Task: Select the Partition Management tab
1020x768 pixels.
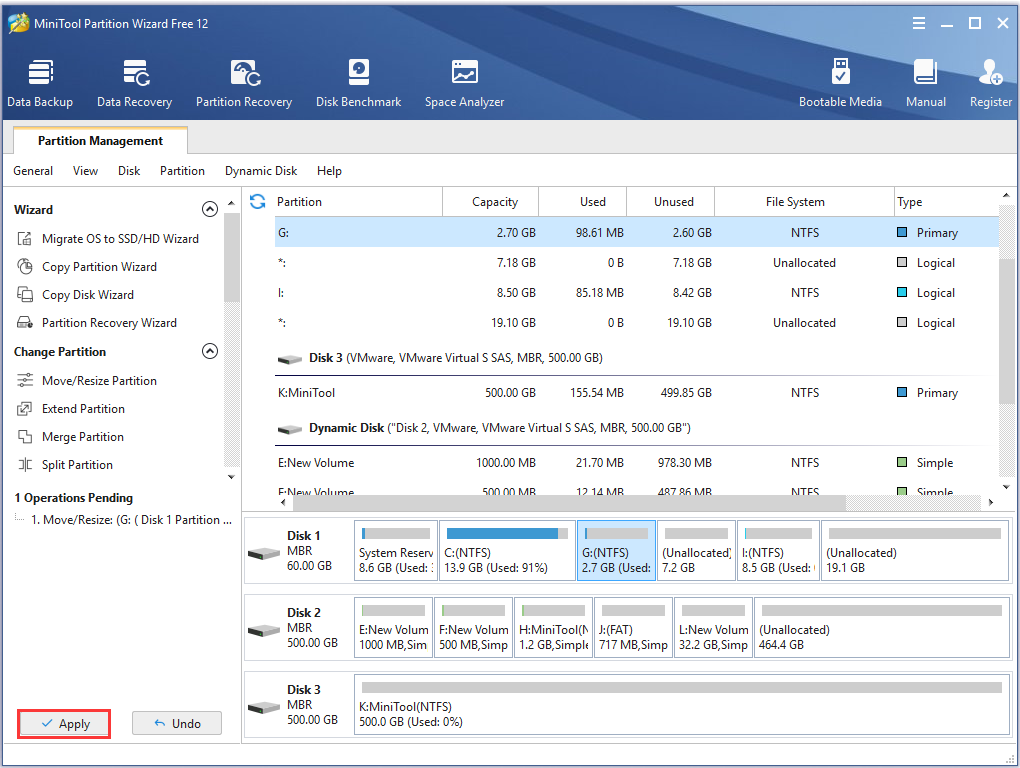Action: point(100,141)
